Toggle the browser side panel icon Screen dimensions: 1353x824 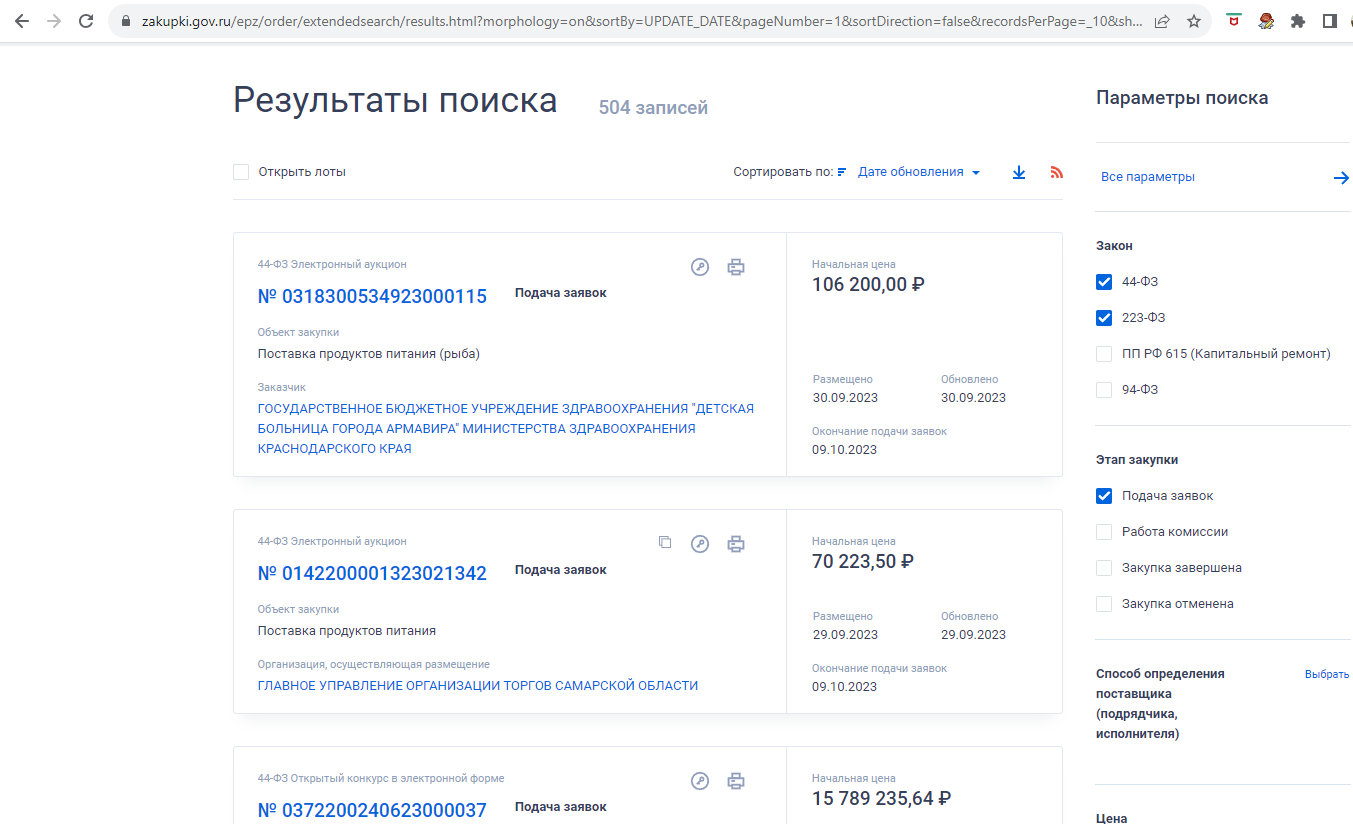(1330, 21)
